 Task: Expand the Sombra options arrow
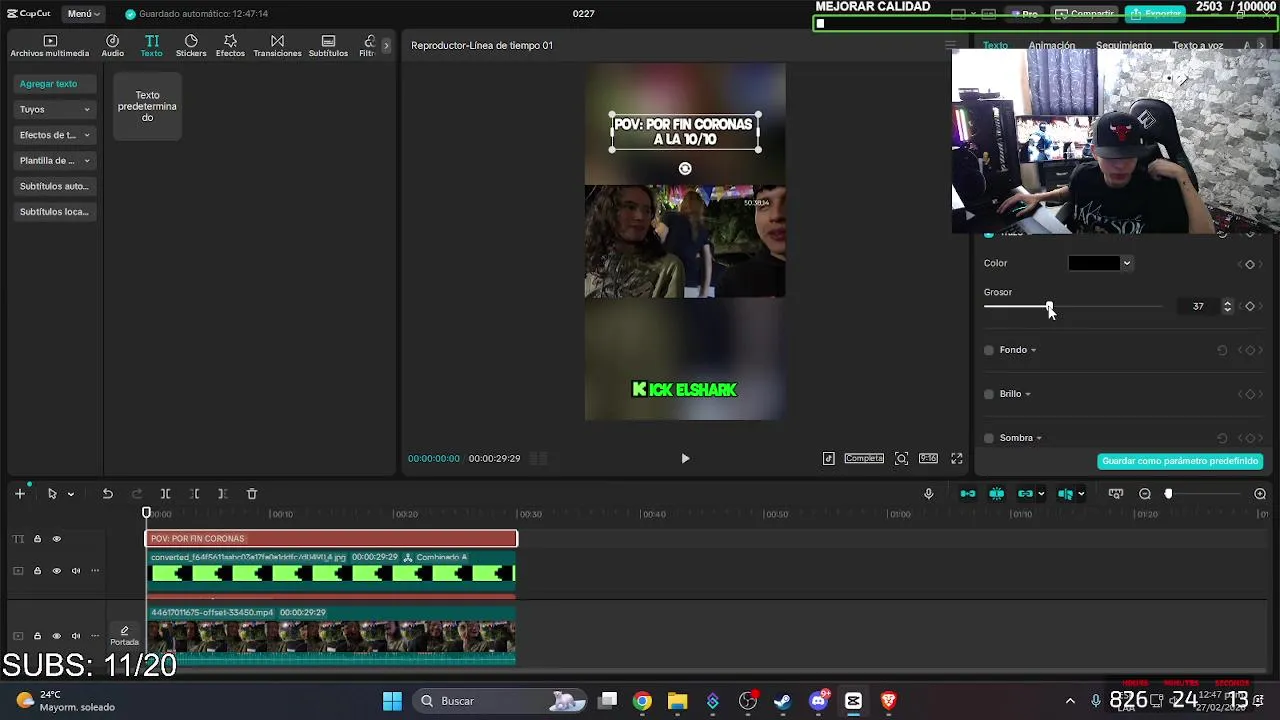(x=1039, y=439)
